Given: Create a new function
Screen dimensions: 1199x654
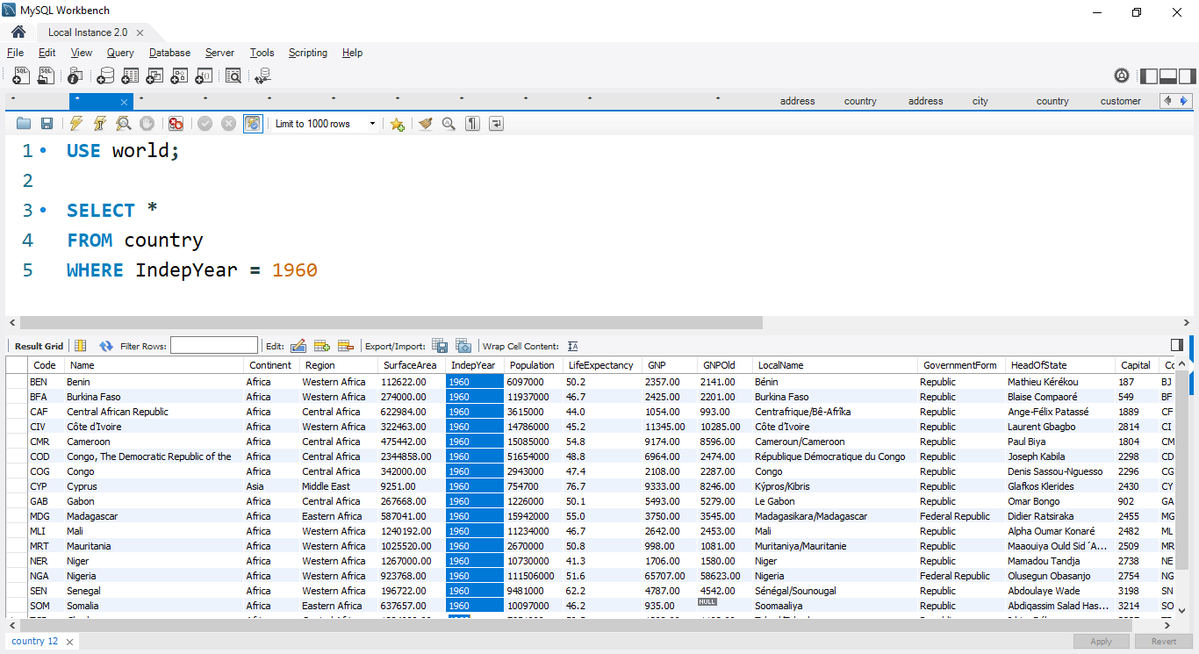Looking at the screenshot, I should (x=203, y=76).
